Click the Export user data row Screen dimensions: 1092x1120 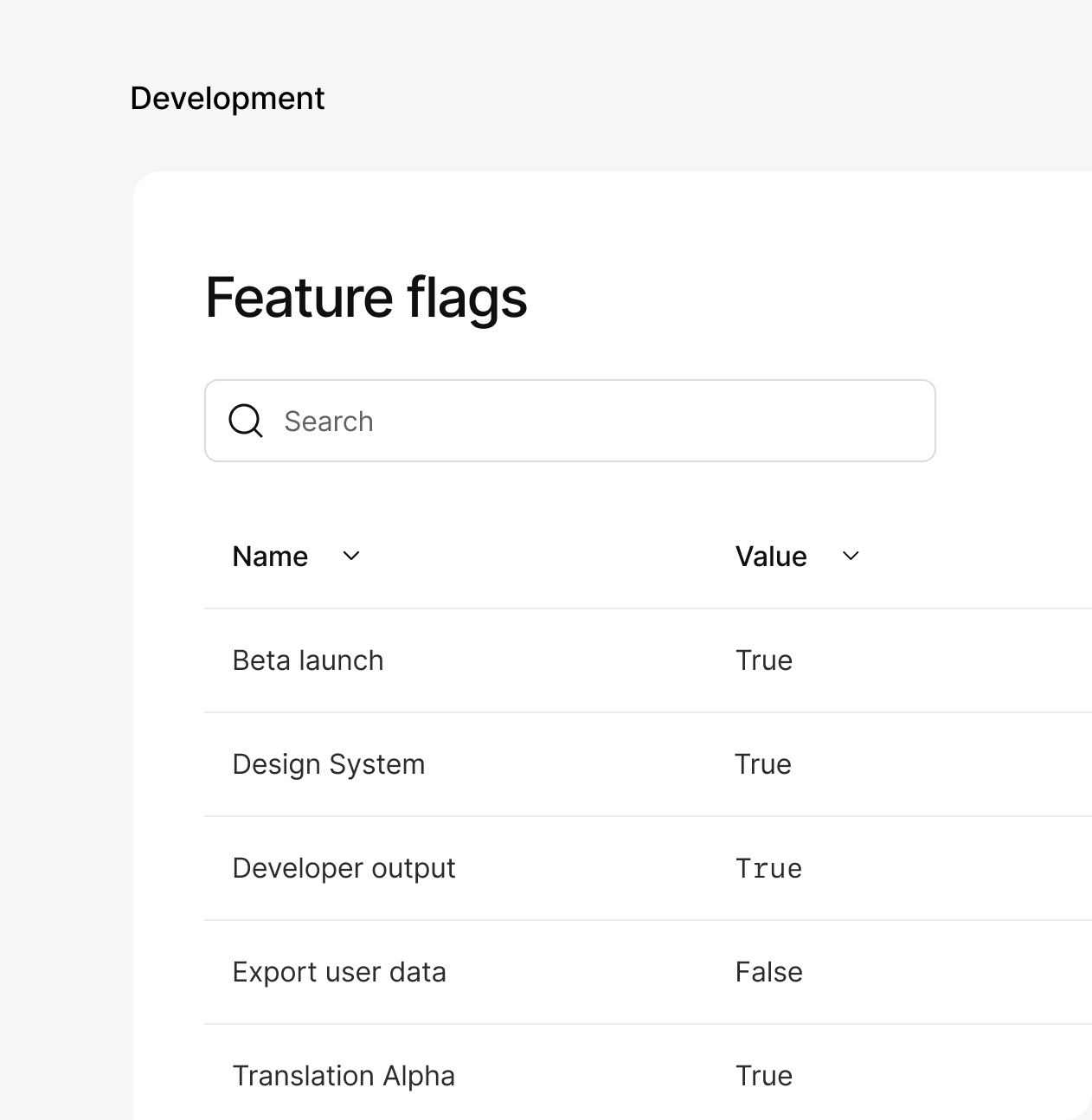click(338, 972)
